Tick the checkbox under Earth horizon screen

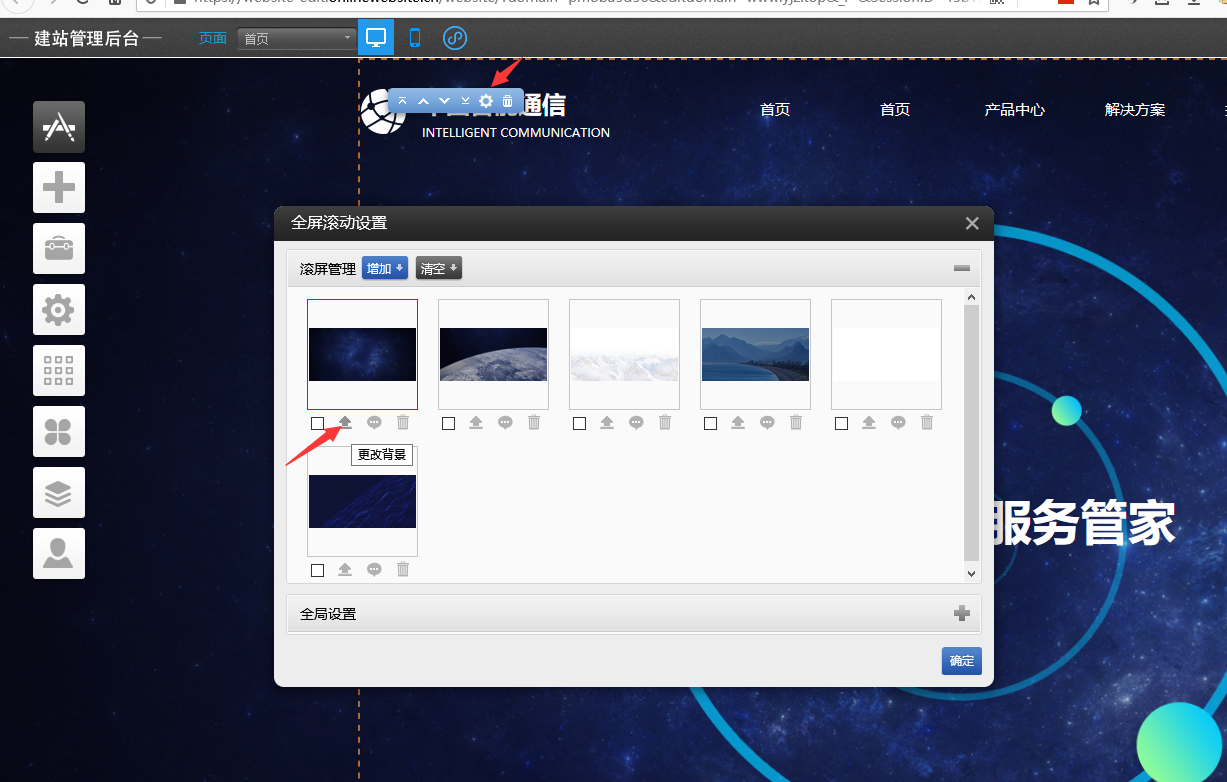point(448,424)
